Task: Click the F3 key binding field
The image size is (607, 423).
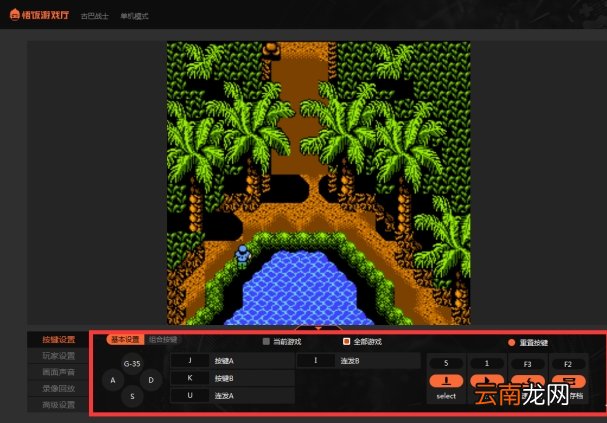Action: coord(527,364)
